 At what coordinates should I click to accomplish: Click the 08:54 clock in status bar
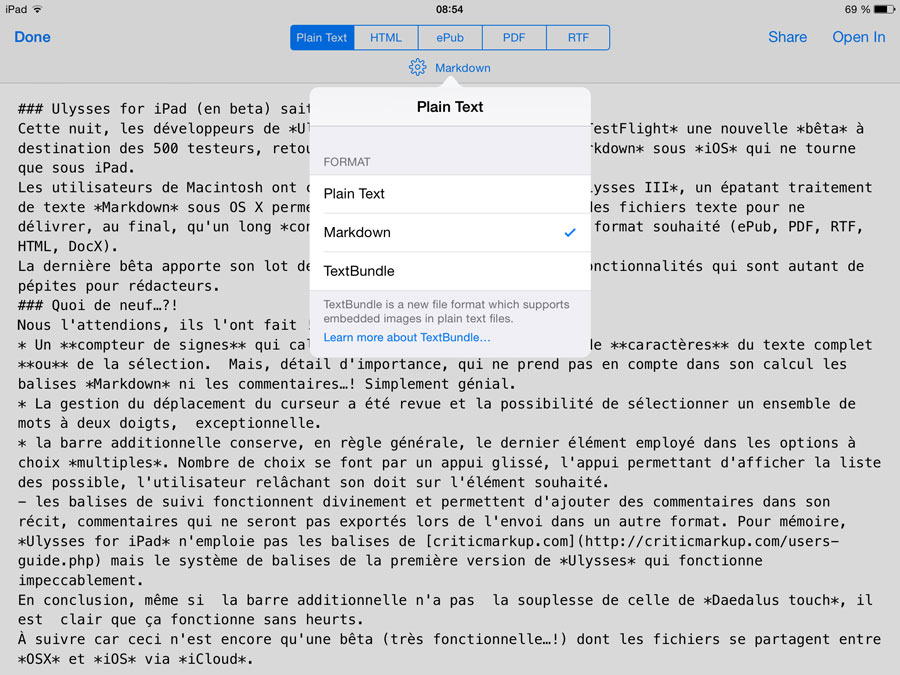(x=449, y=9)
